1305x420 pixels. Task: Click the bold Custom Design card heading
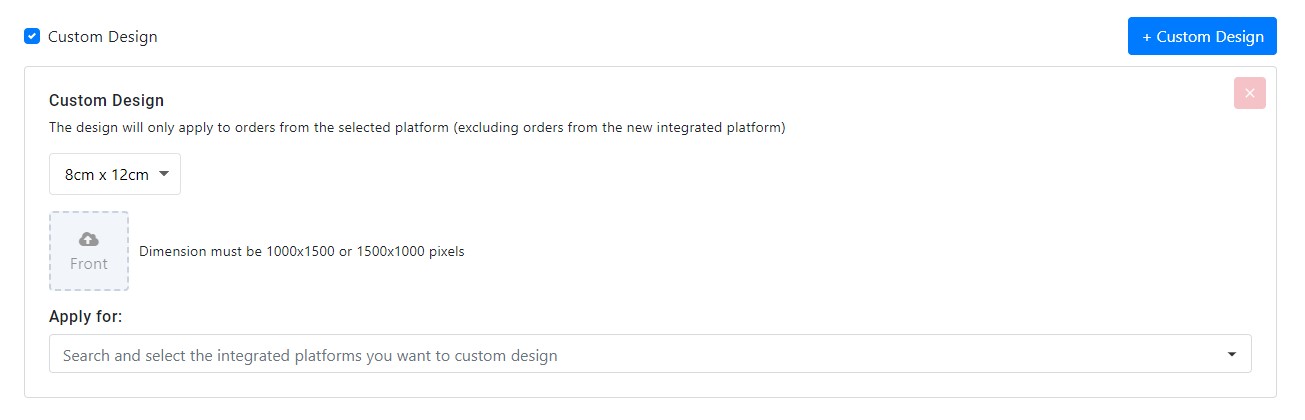(106, 100)
